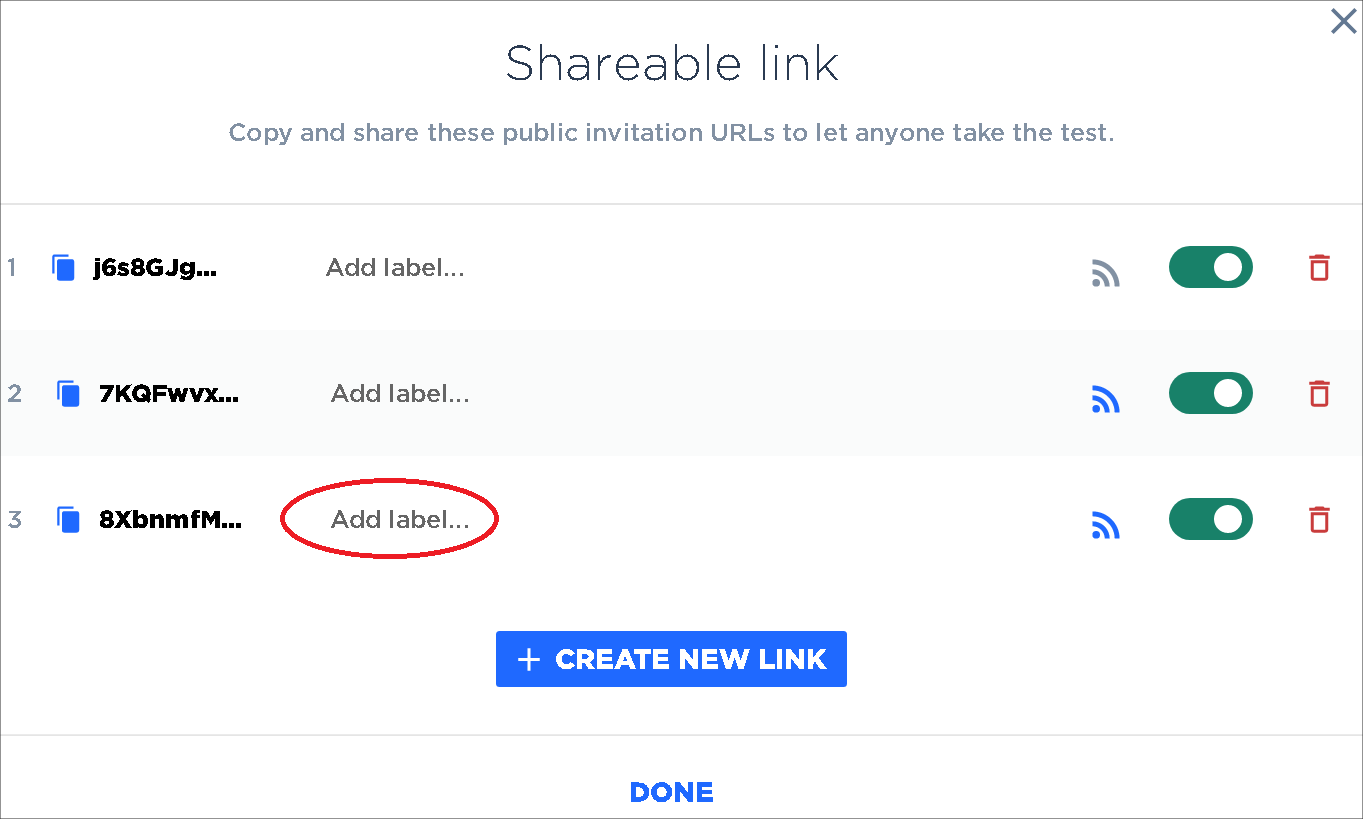Click the blue feed icon on row 2
Viewport: 1363px width, 819px height.
click(x=1105, y=400)
